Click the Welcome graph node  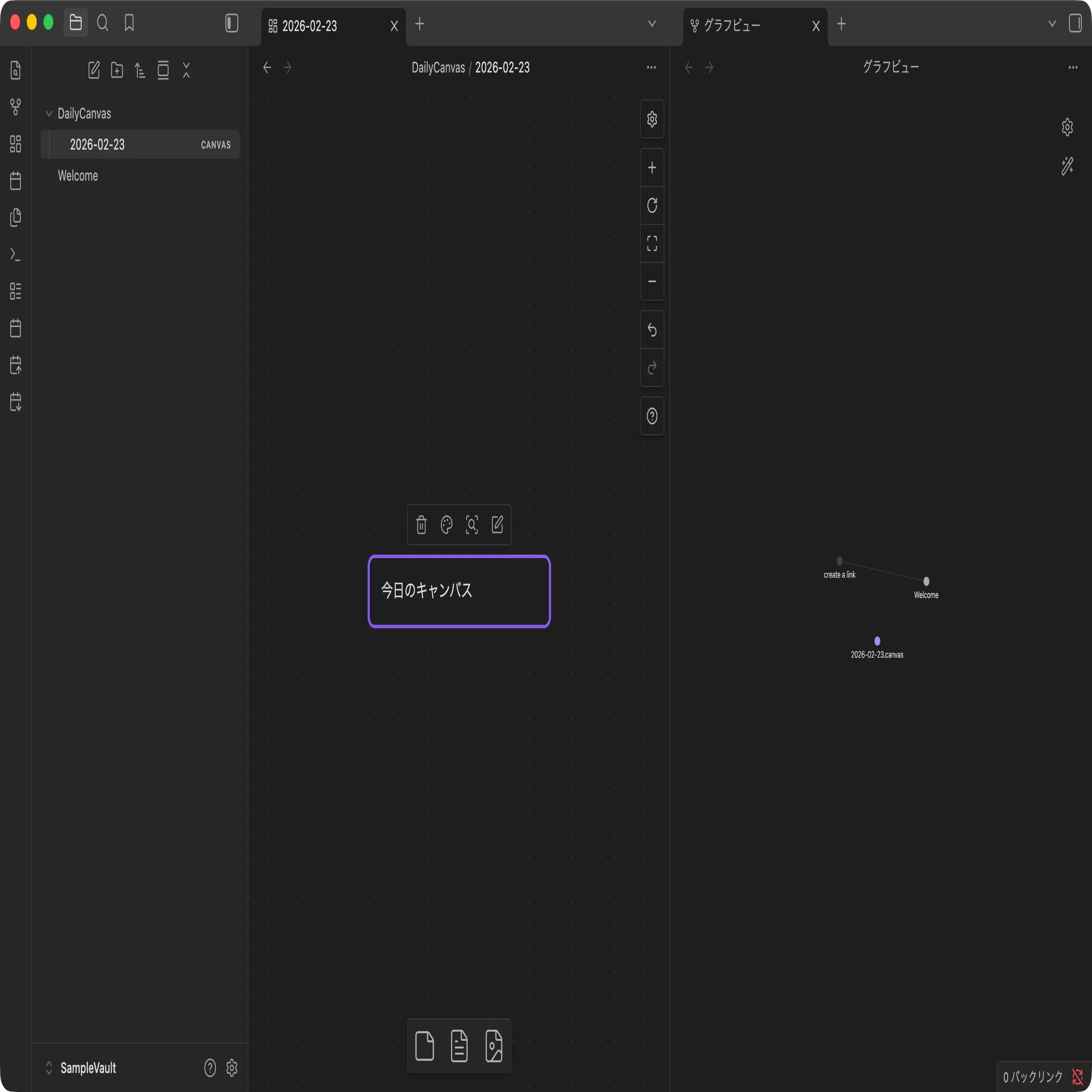(926, 581)
